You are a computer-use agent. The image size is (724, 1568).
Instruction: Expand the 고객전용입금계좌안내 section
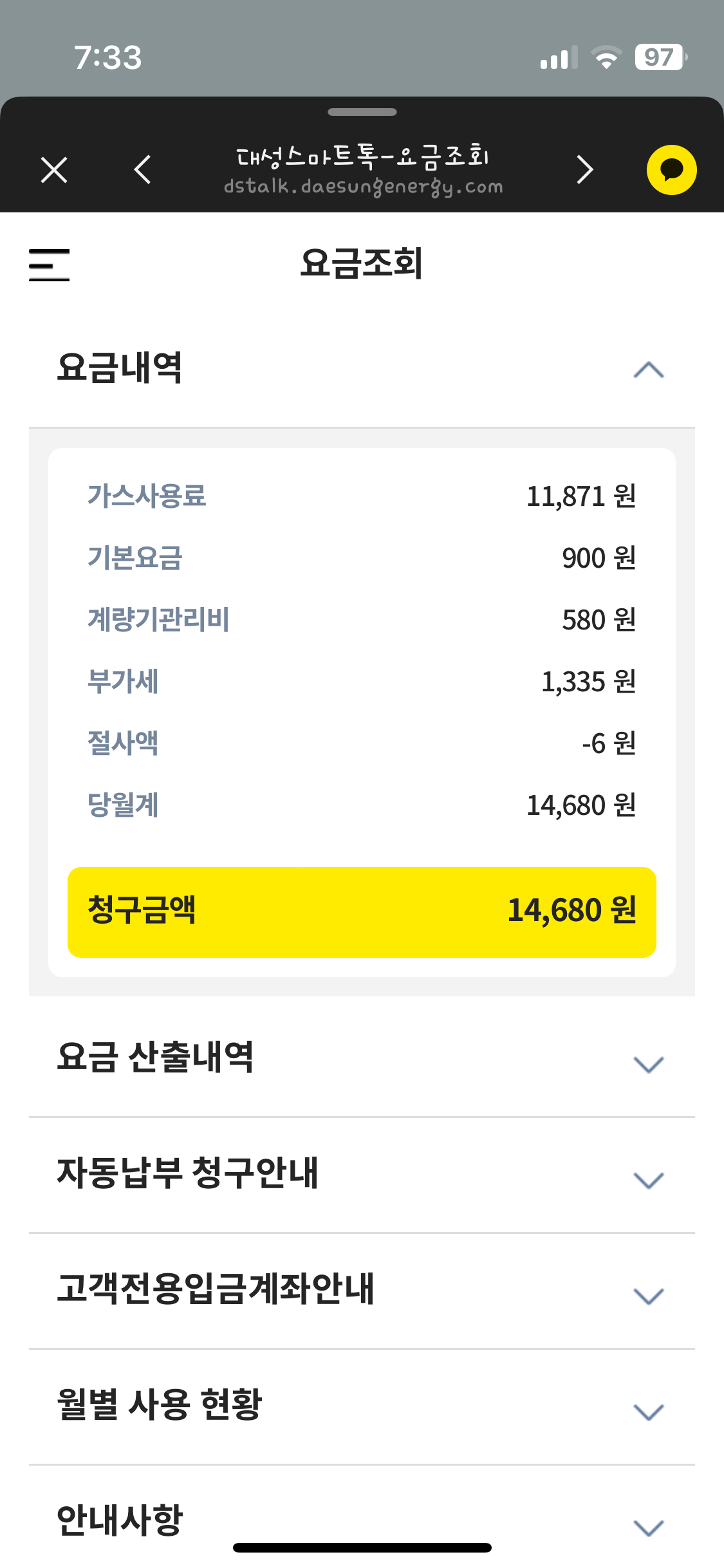648,1296
